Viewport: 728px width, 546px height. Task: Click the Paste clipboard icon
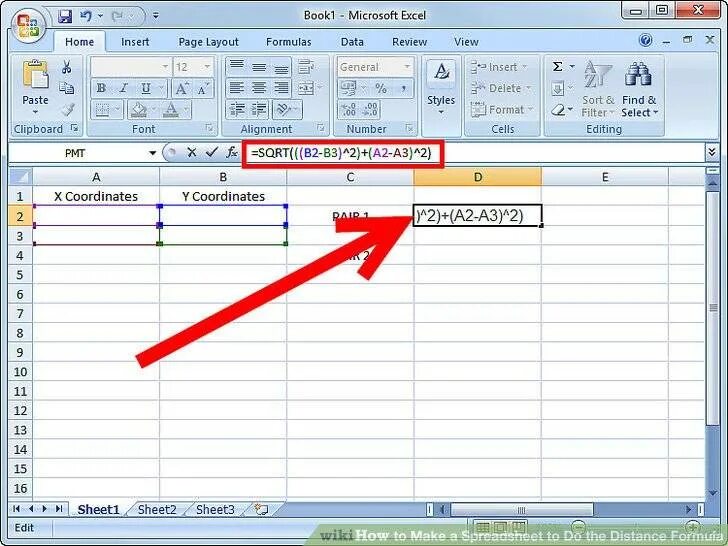coord(35,74)
